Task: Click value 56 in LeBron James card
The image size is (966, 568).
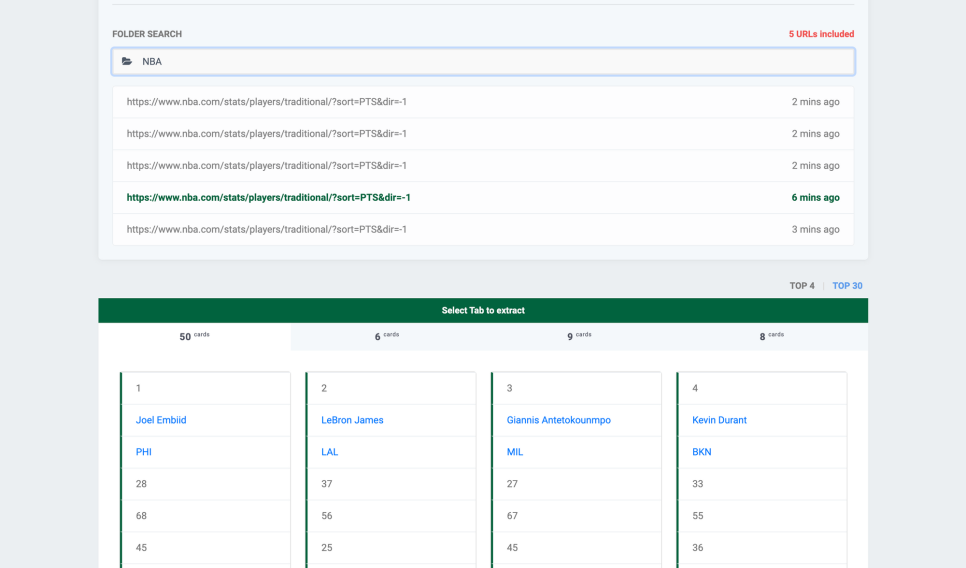Action: point(327,516)
